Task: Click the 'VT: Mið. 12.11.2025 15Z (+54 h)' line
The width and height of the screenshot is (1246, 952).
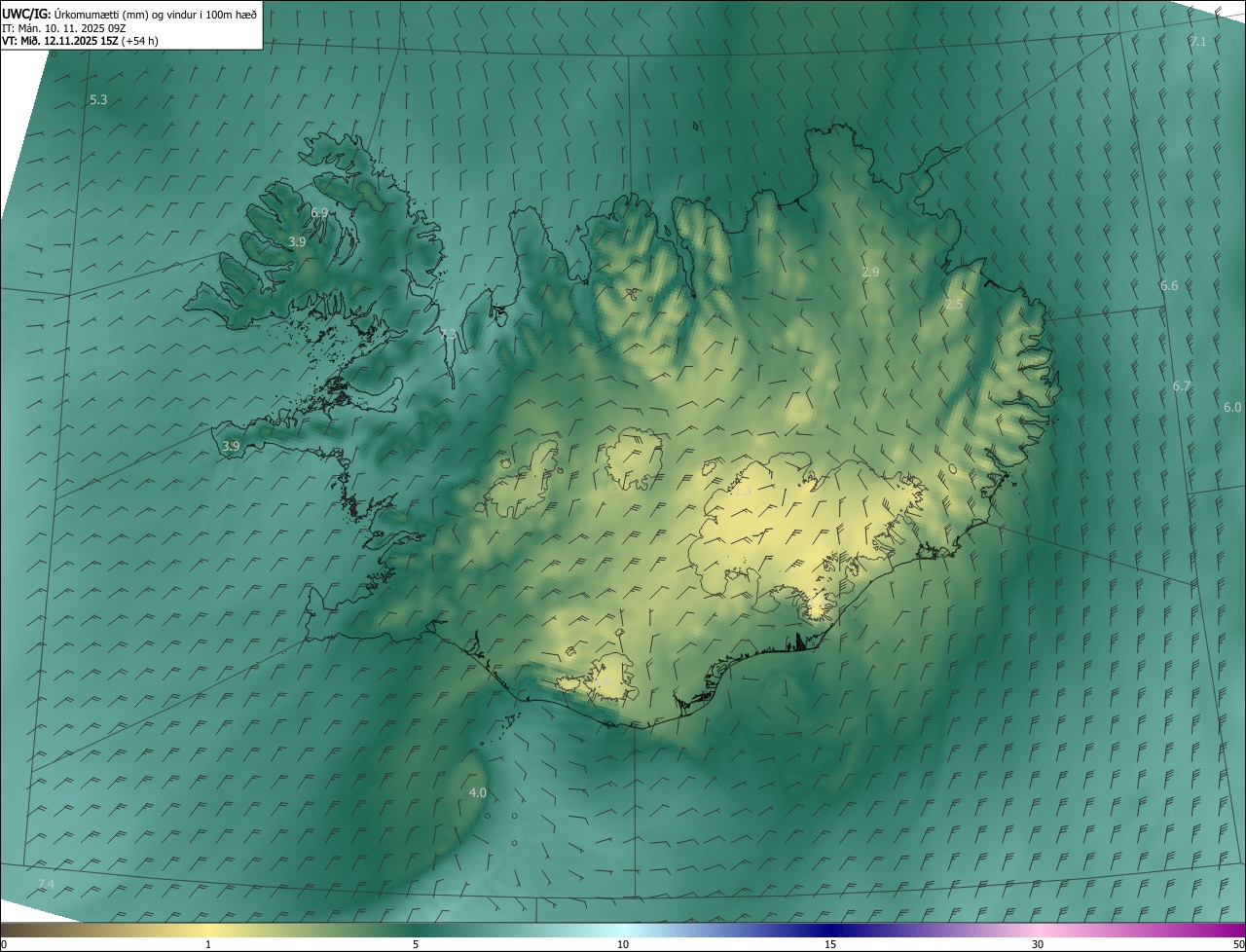Action: pyautogui.click(x=81, y=40)
